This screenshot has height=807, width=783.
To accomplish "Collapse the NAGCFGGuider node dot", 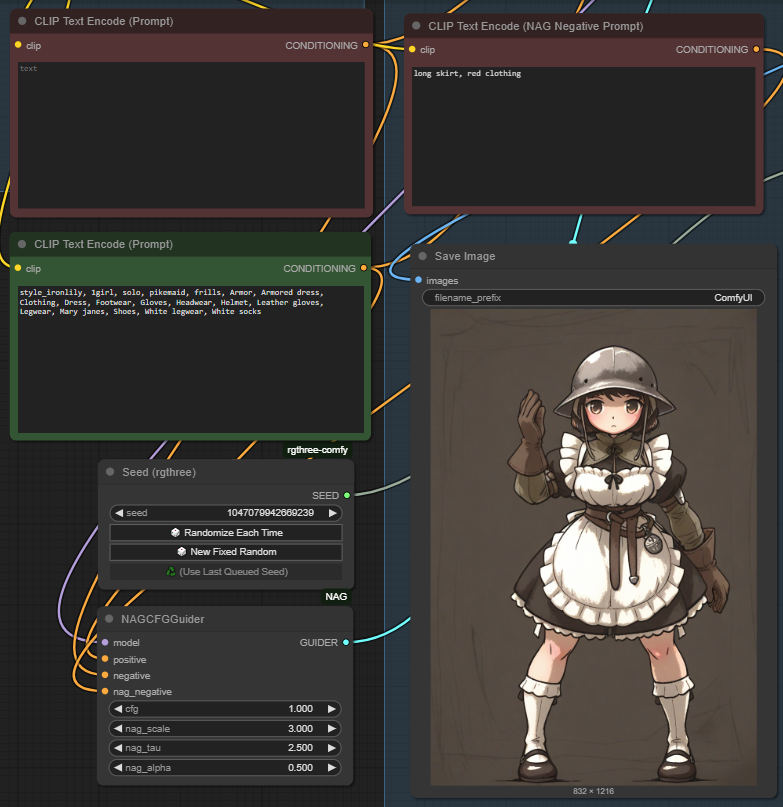I will point(109,619).
